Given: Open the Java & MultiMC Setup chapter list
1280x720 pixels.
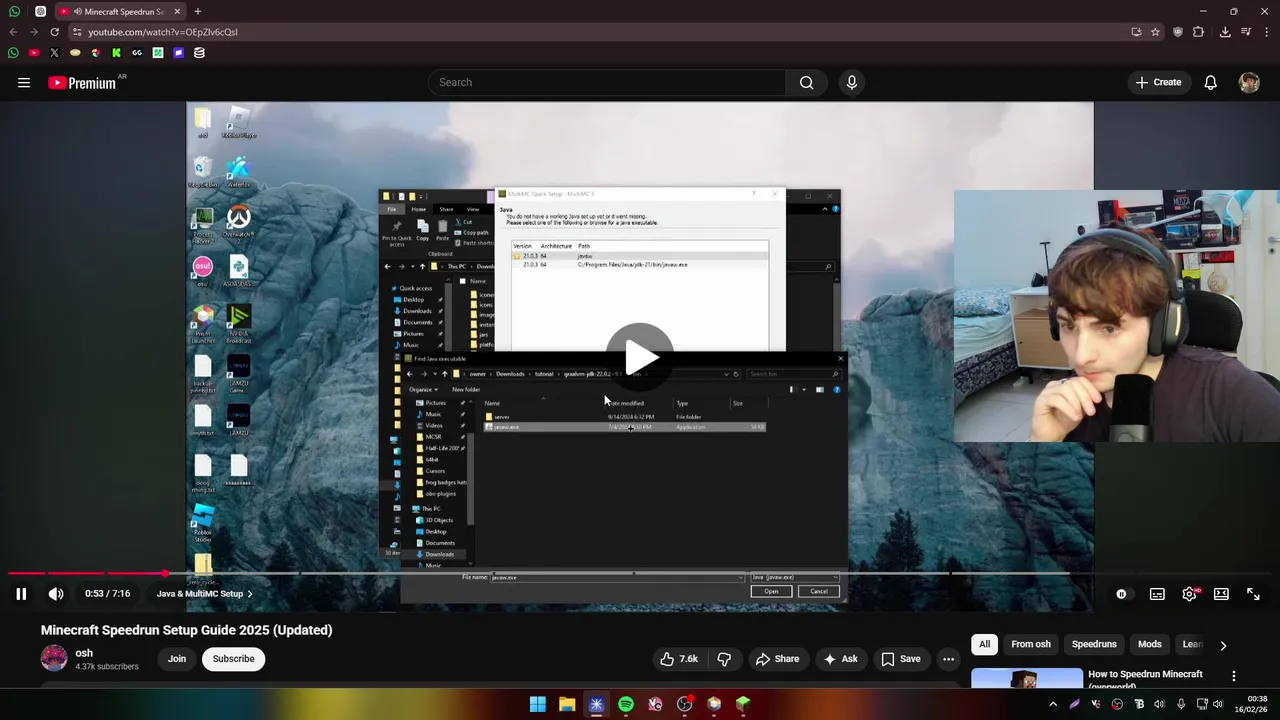Looking at the screenshot, I should [205, 594].
